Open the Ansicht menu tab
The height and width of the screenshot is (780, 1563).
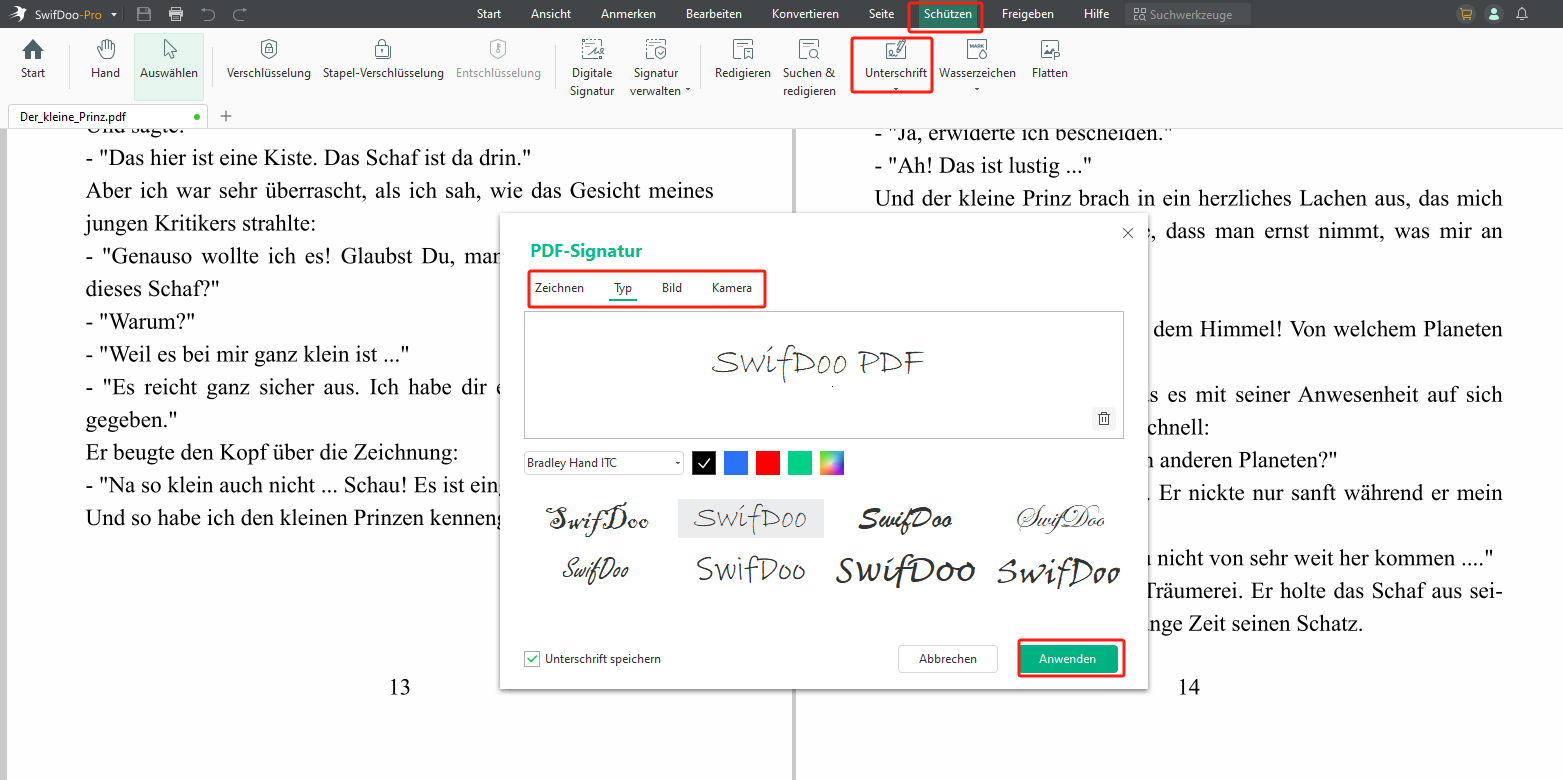coord(551,14)
